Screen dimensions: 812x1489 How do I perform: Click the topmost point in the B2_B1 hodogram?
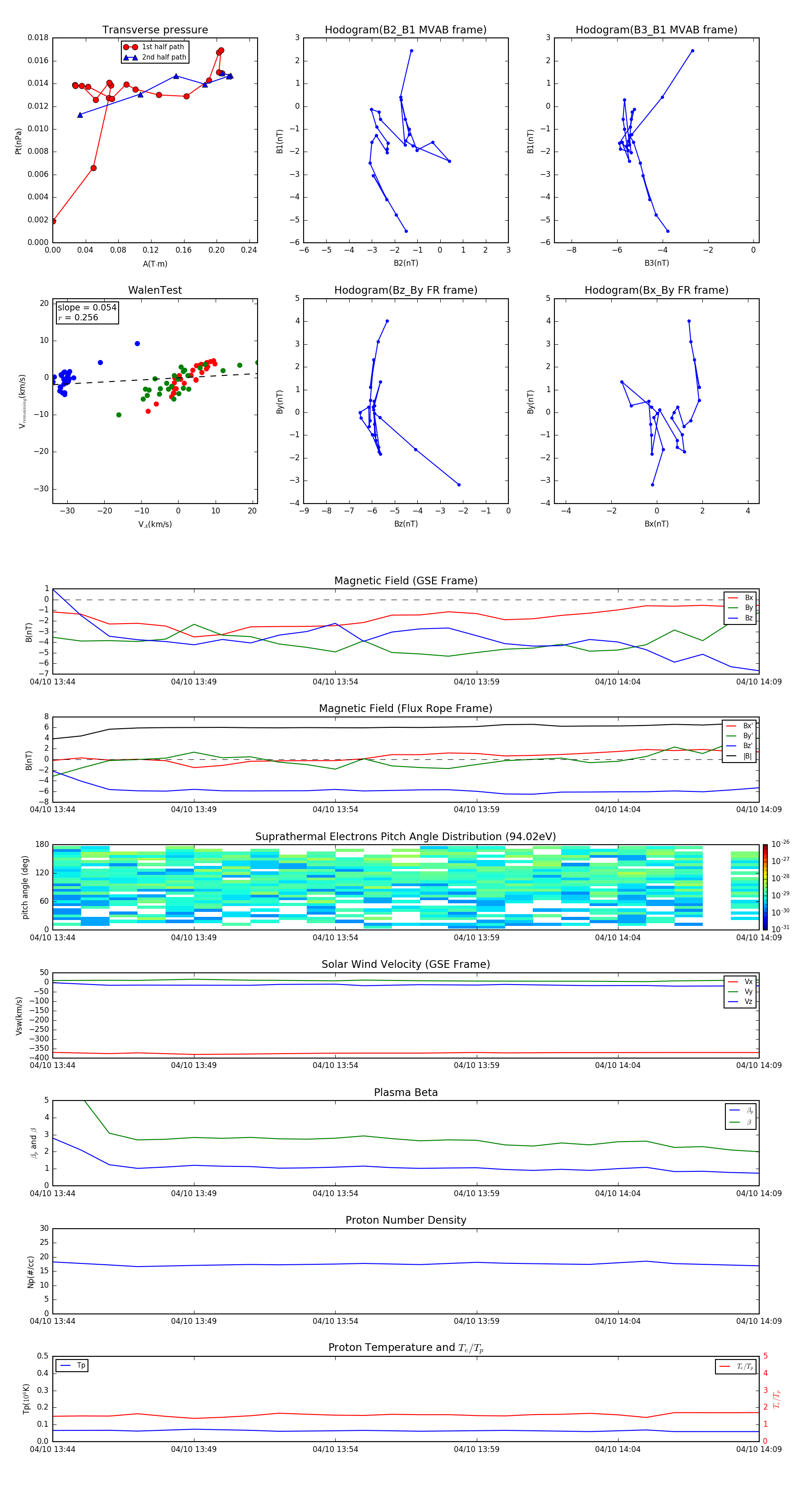click(411, 50)
